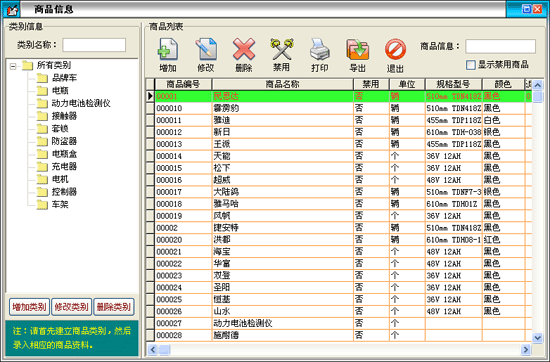Click the 商品名称 column header
Image resolution: width=550 pixels, height=362 pixels.
(282, 84)
